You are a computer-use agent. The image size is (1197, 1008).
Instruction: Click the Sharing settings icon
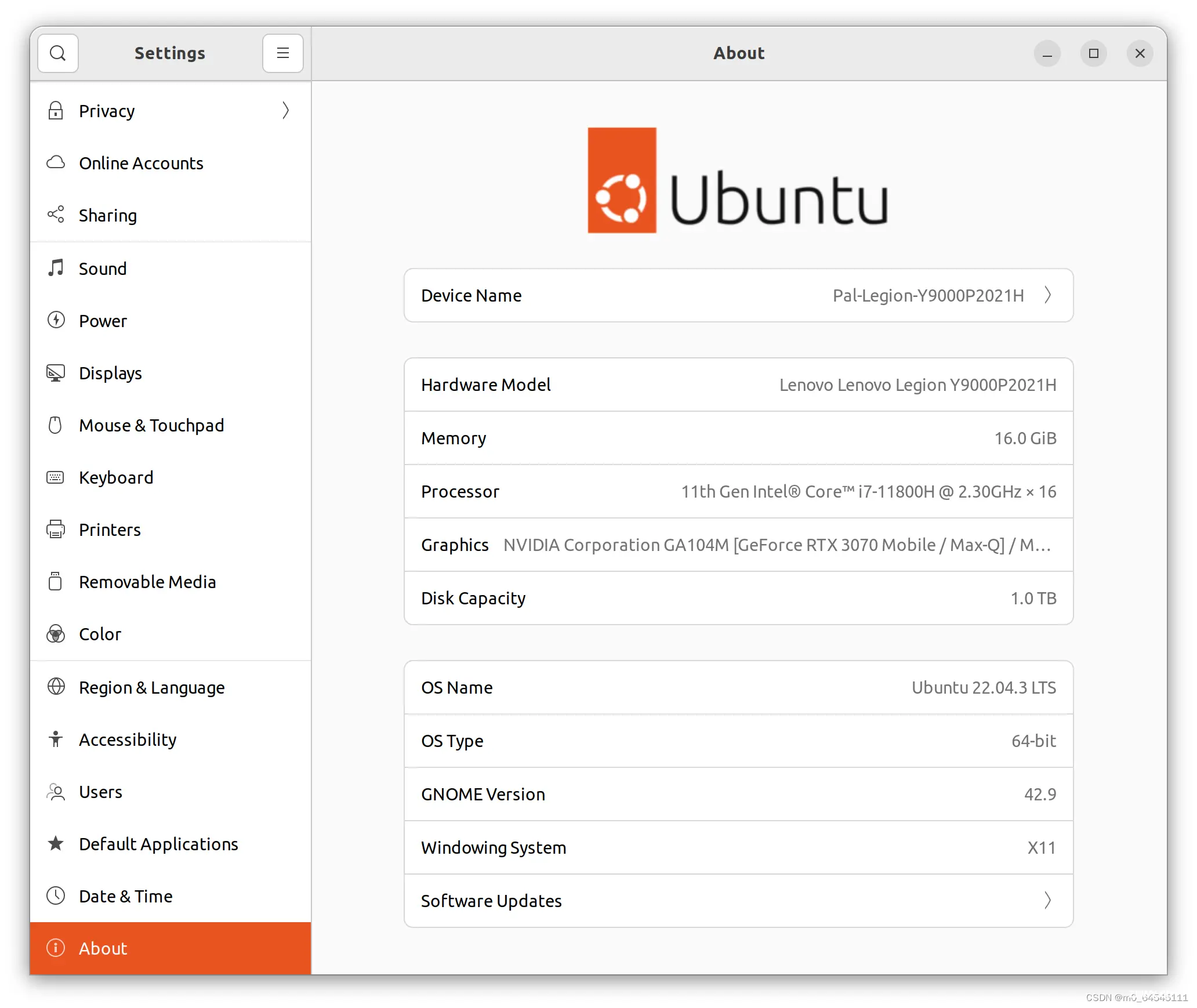pos(57,215)
